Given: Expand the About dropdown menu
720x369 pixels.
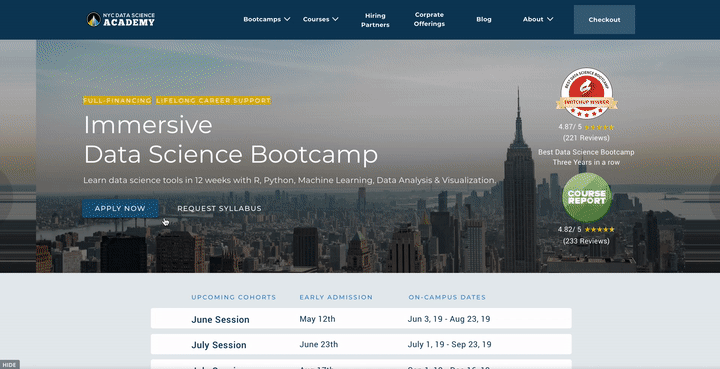Looking at the screenshot, I should [x=538, y=19].
